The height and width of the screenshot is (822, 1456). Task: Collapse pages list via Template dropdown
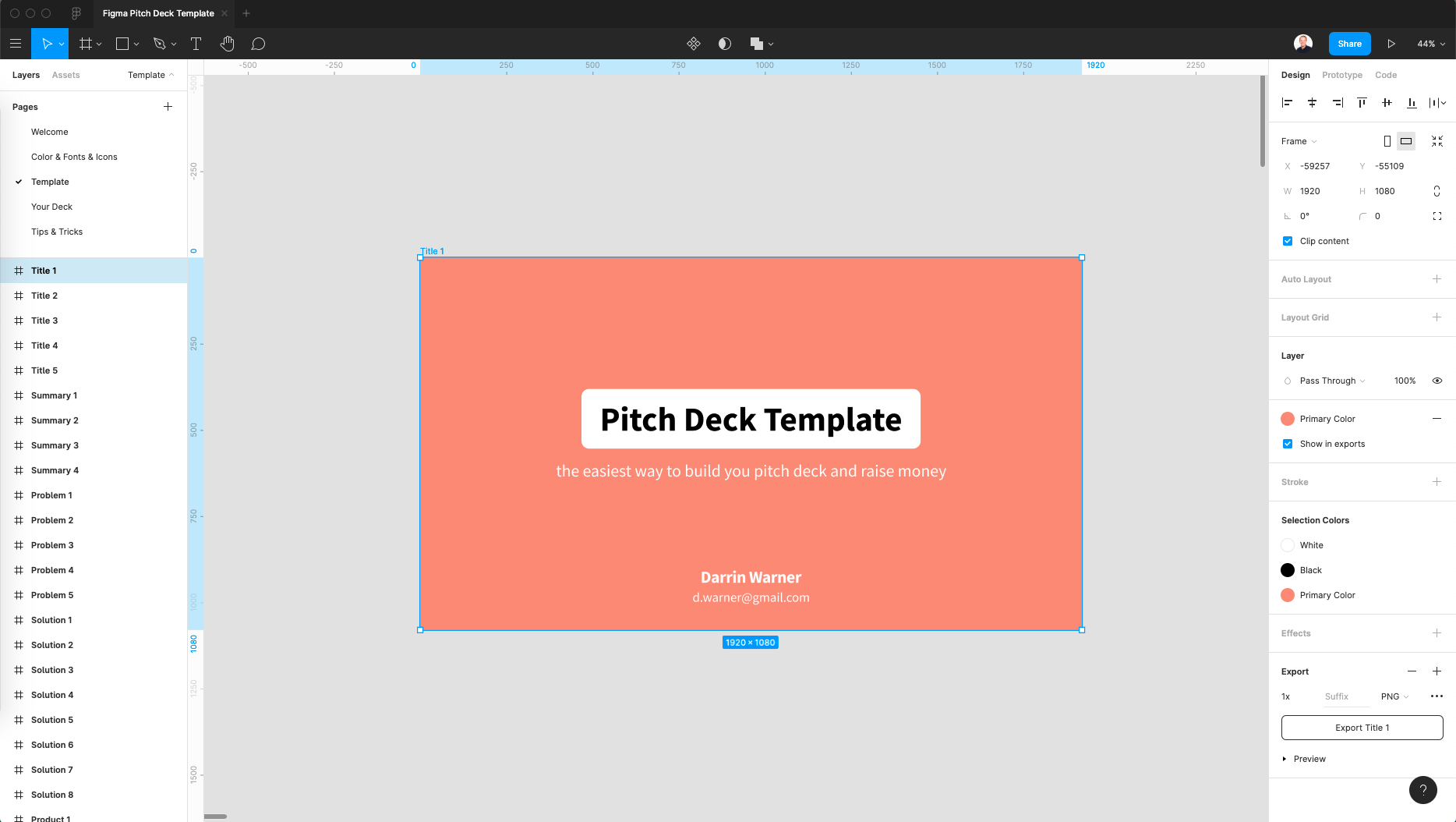coord(151,75)
